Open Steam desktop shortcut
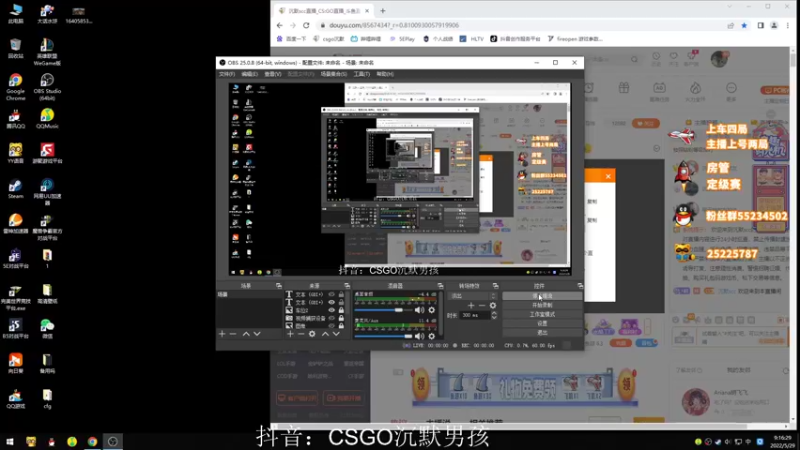The height and width of the screenshot is (450, 800). click(x=15, y=189)
